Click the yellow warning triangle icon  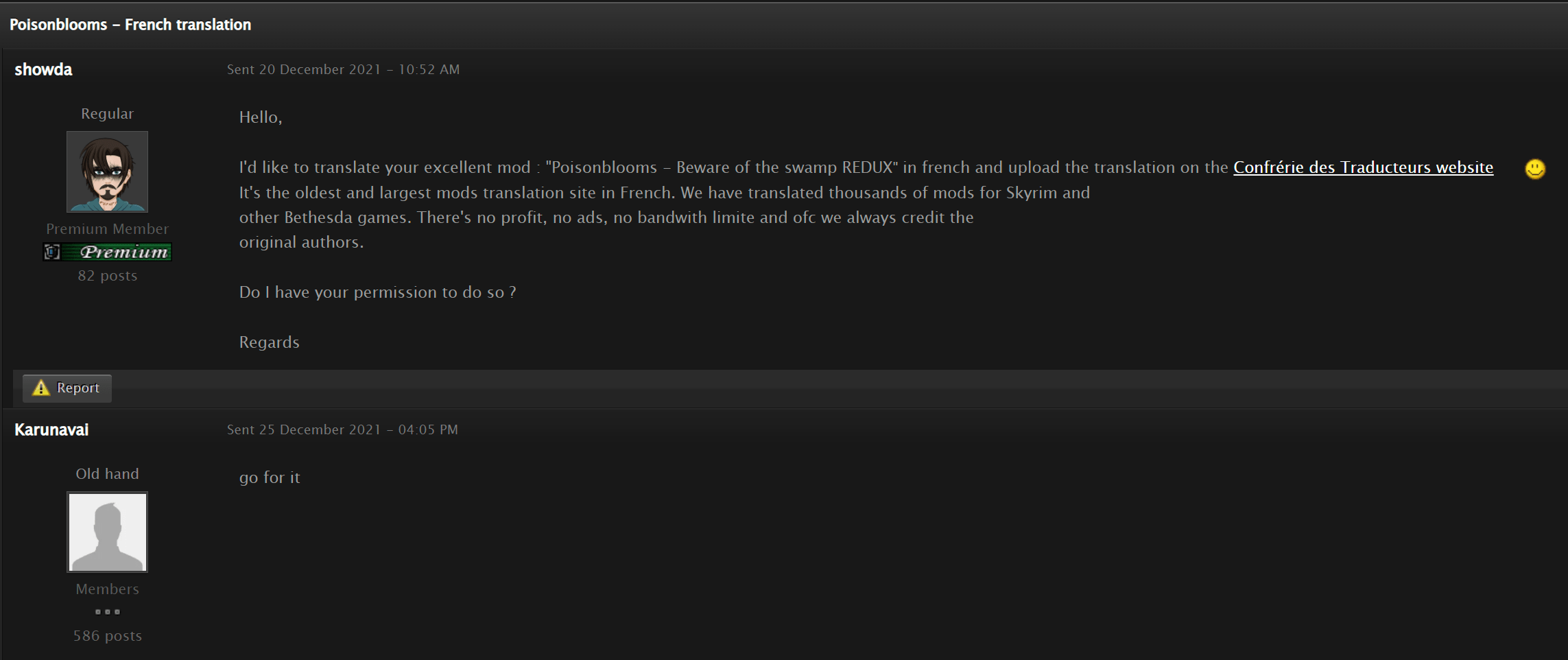point(41,388)
